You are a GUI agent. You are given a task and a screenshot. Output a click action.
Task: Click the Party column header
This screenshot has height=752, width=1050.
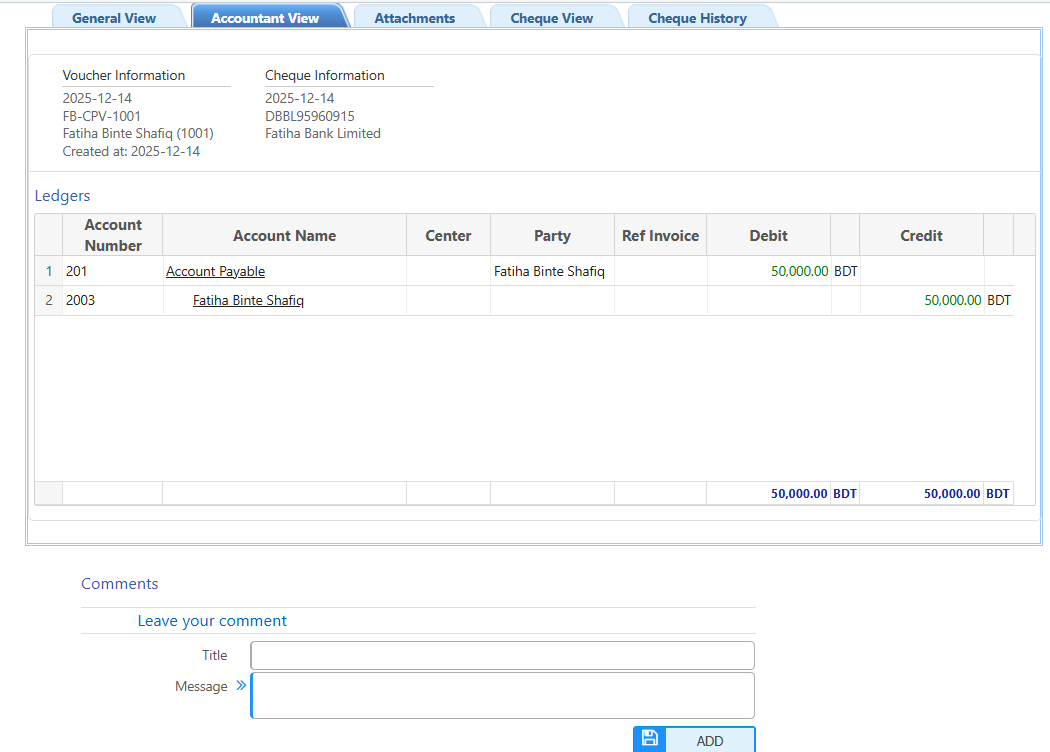tap(552, 235)
